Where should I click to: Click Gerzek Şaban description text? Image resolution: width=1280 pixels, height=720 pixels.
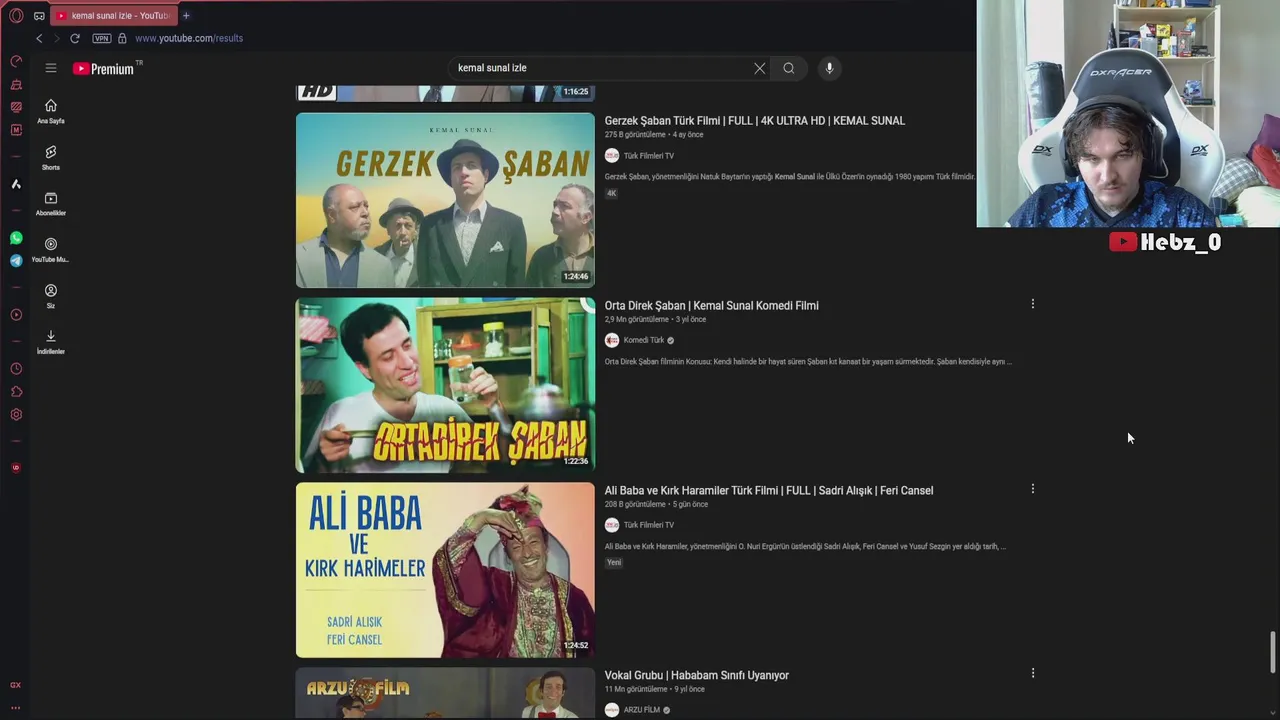click(790, 177)
